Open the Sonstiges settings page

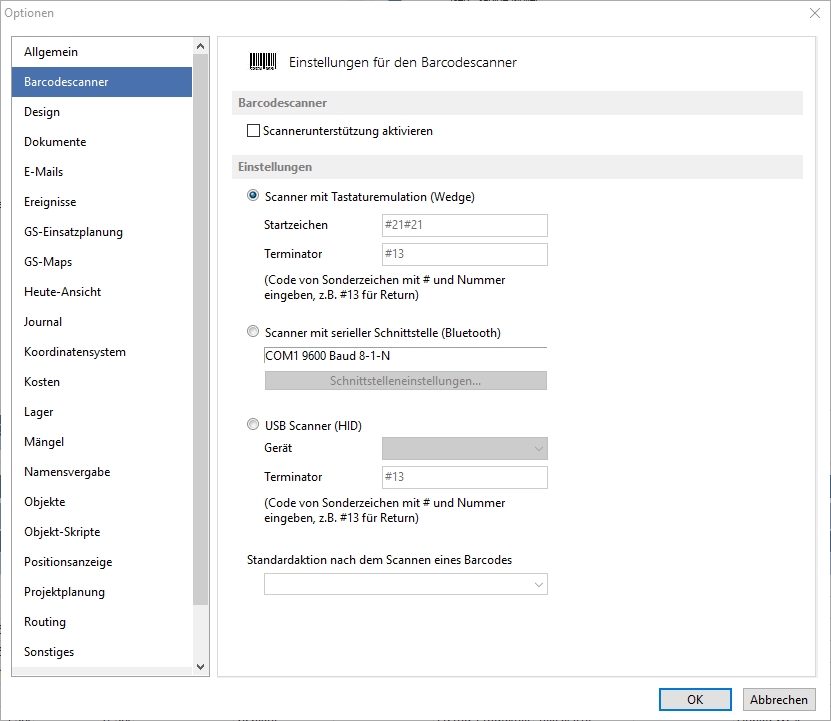(x=102, y=652)
